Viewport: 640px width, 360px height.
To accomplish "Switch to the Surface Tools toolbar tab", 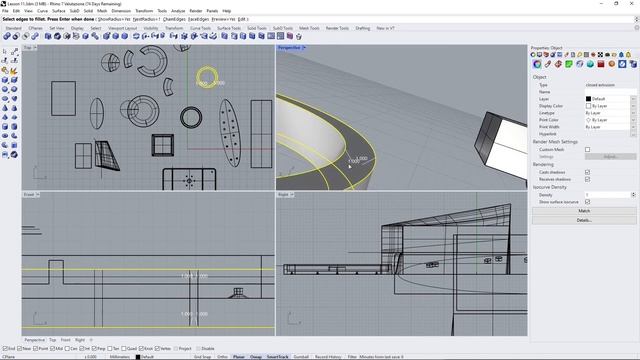I will coord(229,28).
